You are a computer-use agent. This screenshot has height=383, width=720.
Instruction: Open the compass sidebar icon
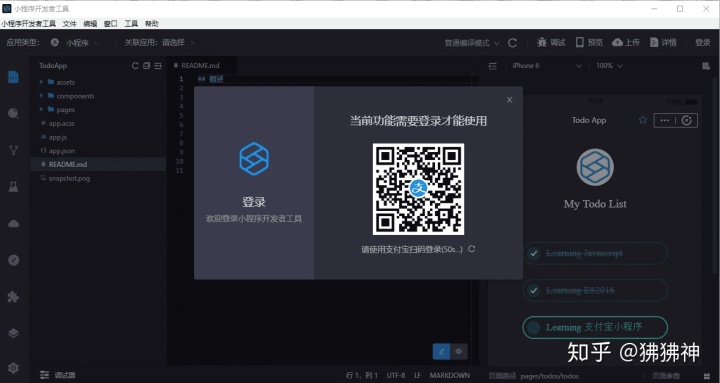13,260
